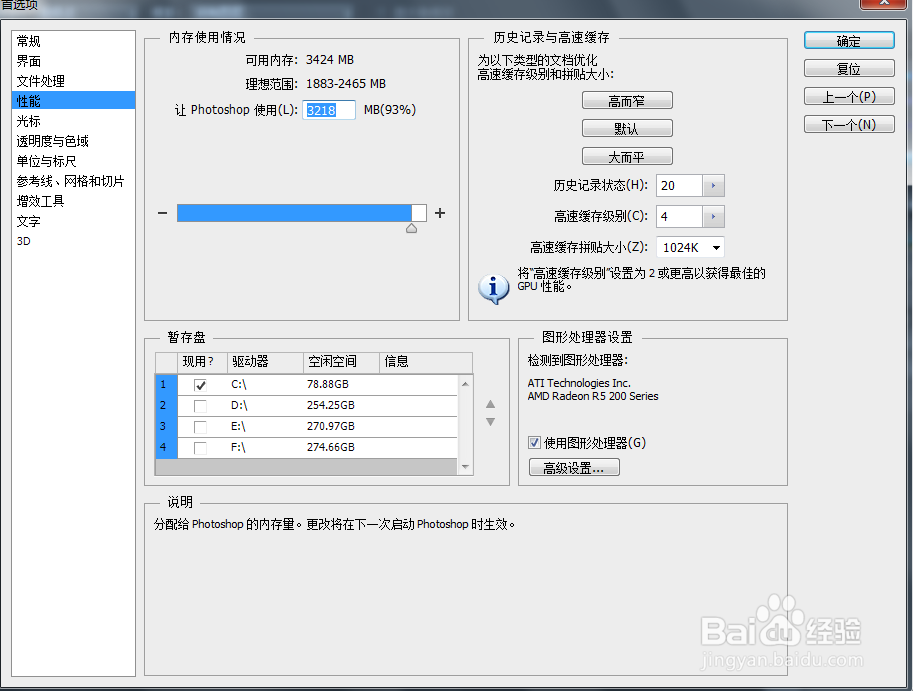The width and height of the screenshot is (913, 691).
Task: Click the 274.66GB free space value
Action: point(331,447)
